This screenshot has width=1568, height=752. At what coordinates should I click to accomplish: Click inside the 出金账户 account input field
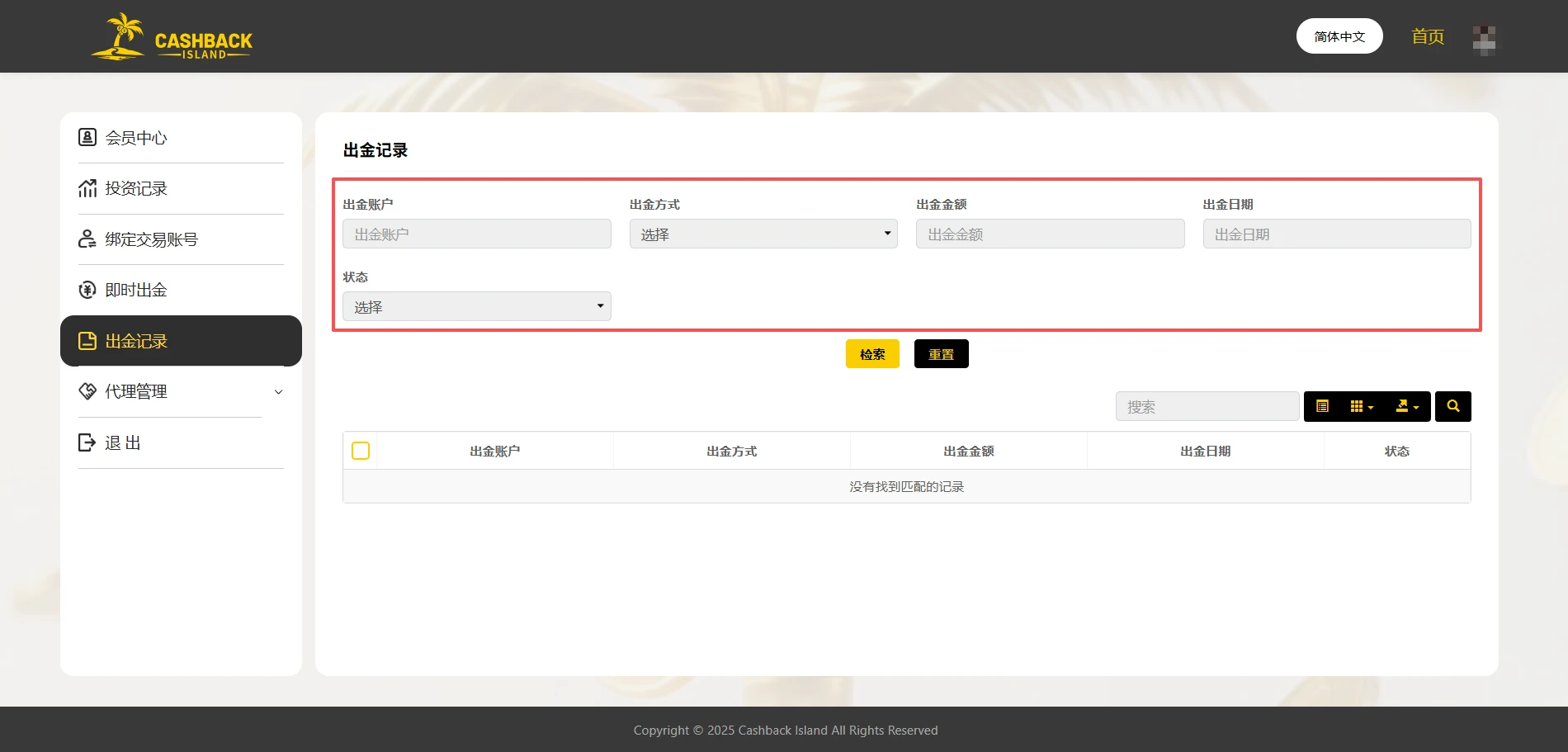point(476,234)
